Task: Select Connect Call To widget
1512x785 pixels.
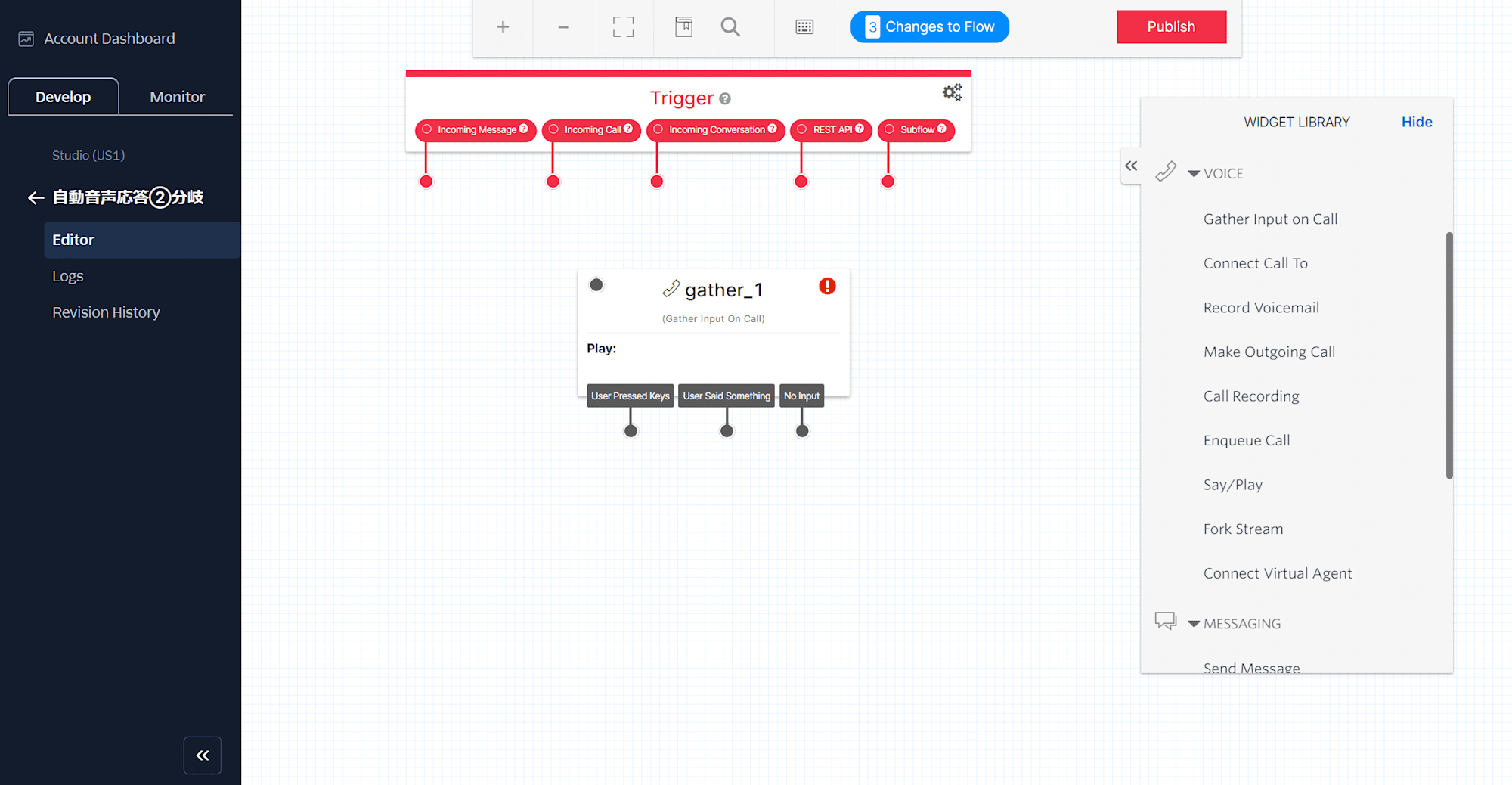Action: pos(1255,263)
